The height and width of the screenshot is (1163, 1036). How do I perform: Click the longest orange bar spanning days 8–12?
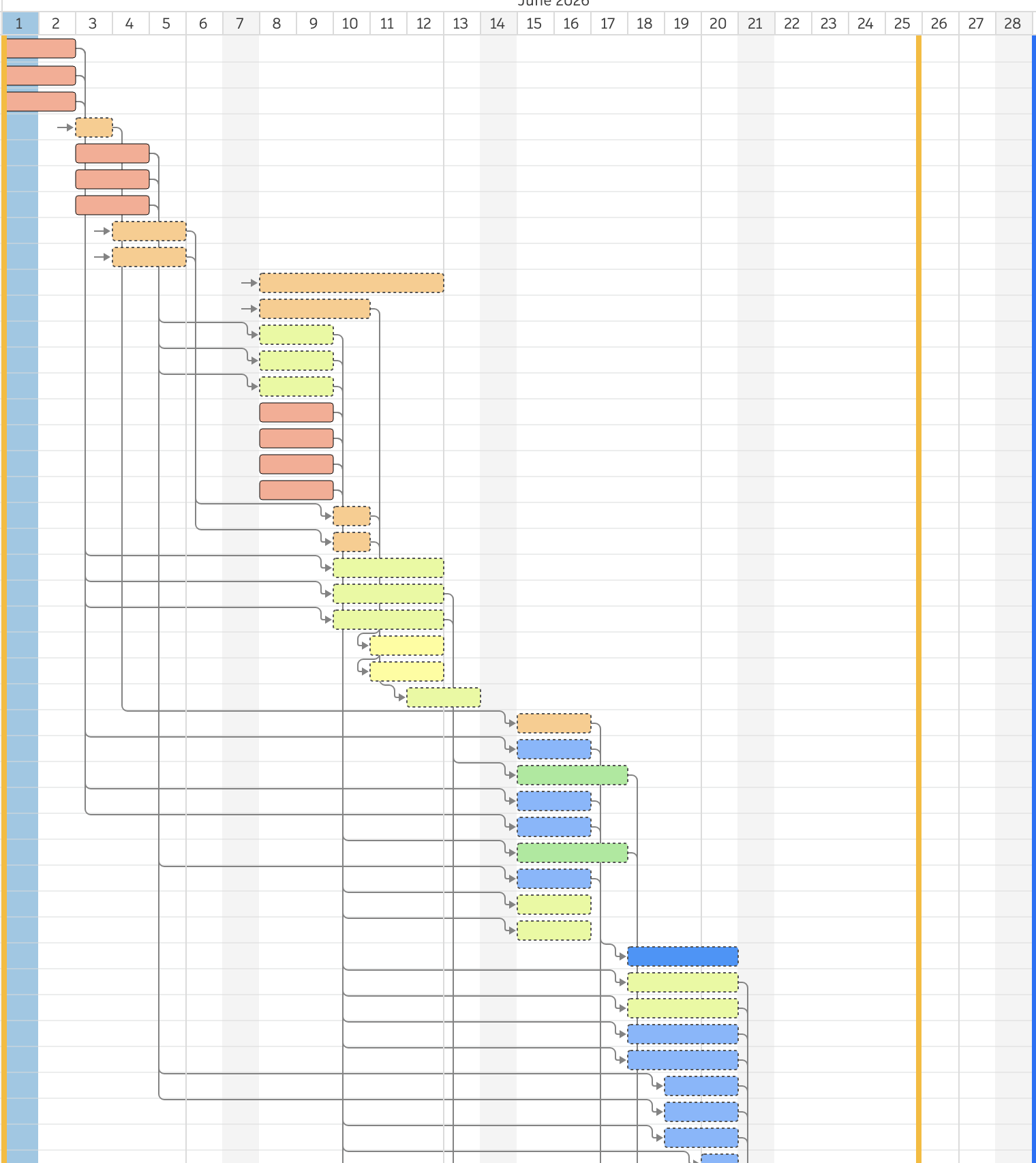coord(352,283)
